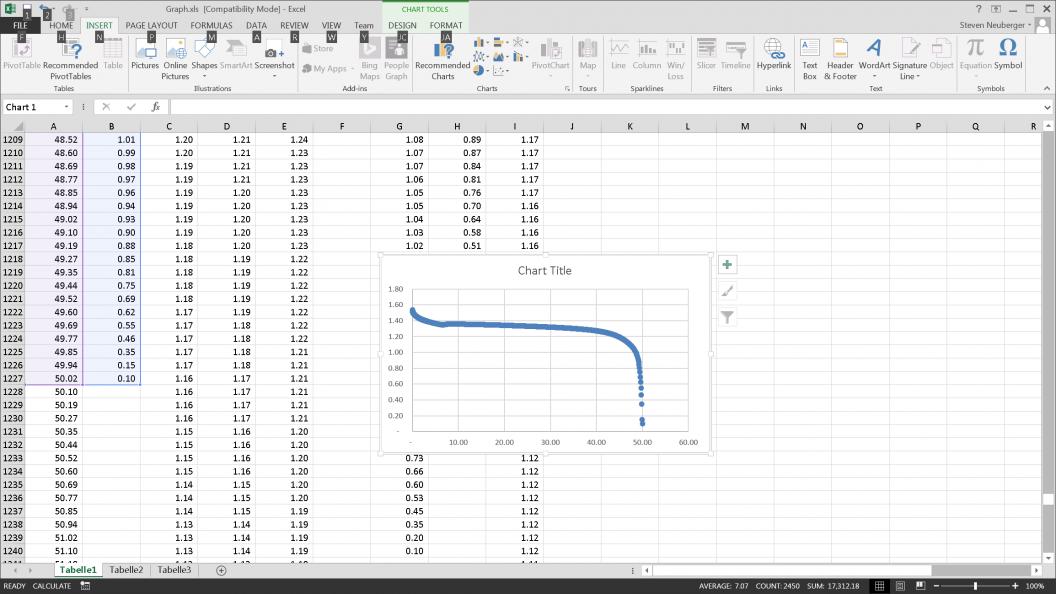Open Bing Maps add-in

click(x=369, y=59)
